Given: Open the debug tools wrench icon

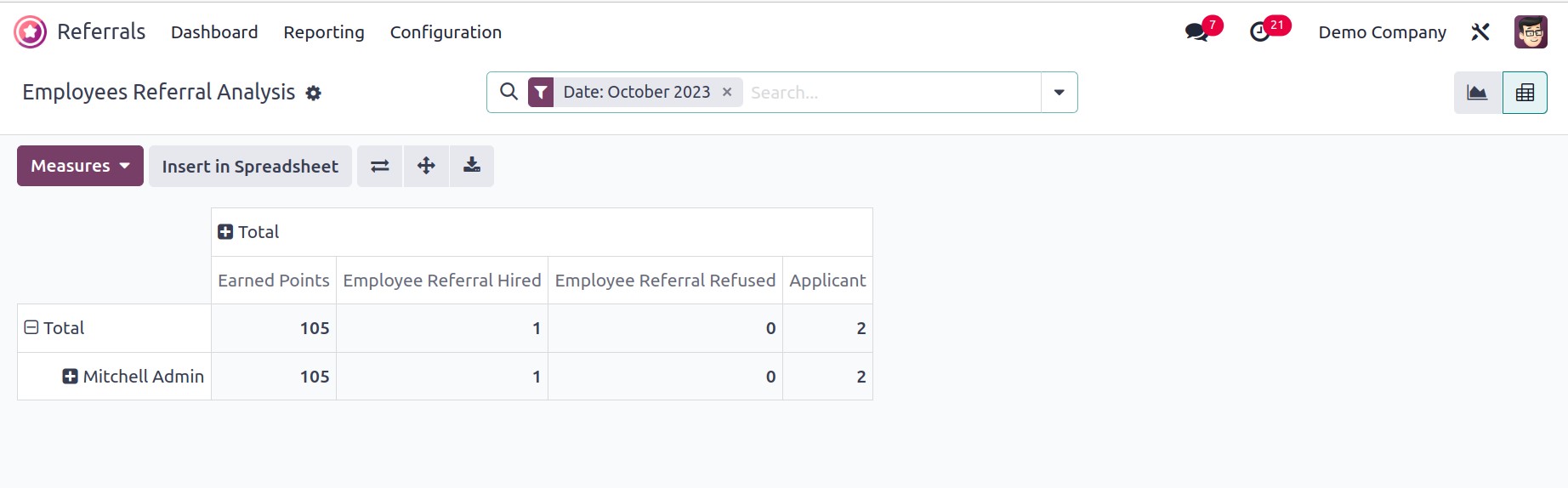Looking at the screenshot, I should click(1480, 32).
